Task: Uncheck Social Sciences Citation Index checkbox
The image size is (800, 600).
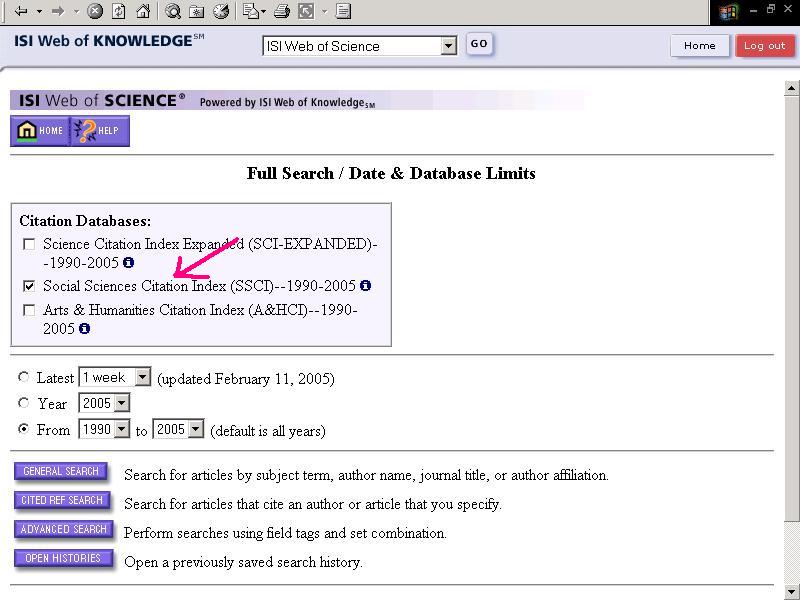Action: 29,286
